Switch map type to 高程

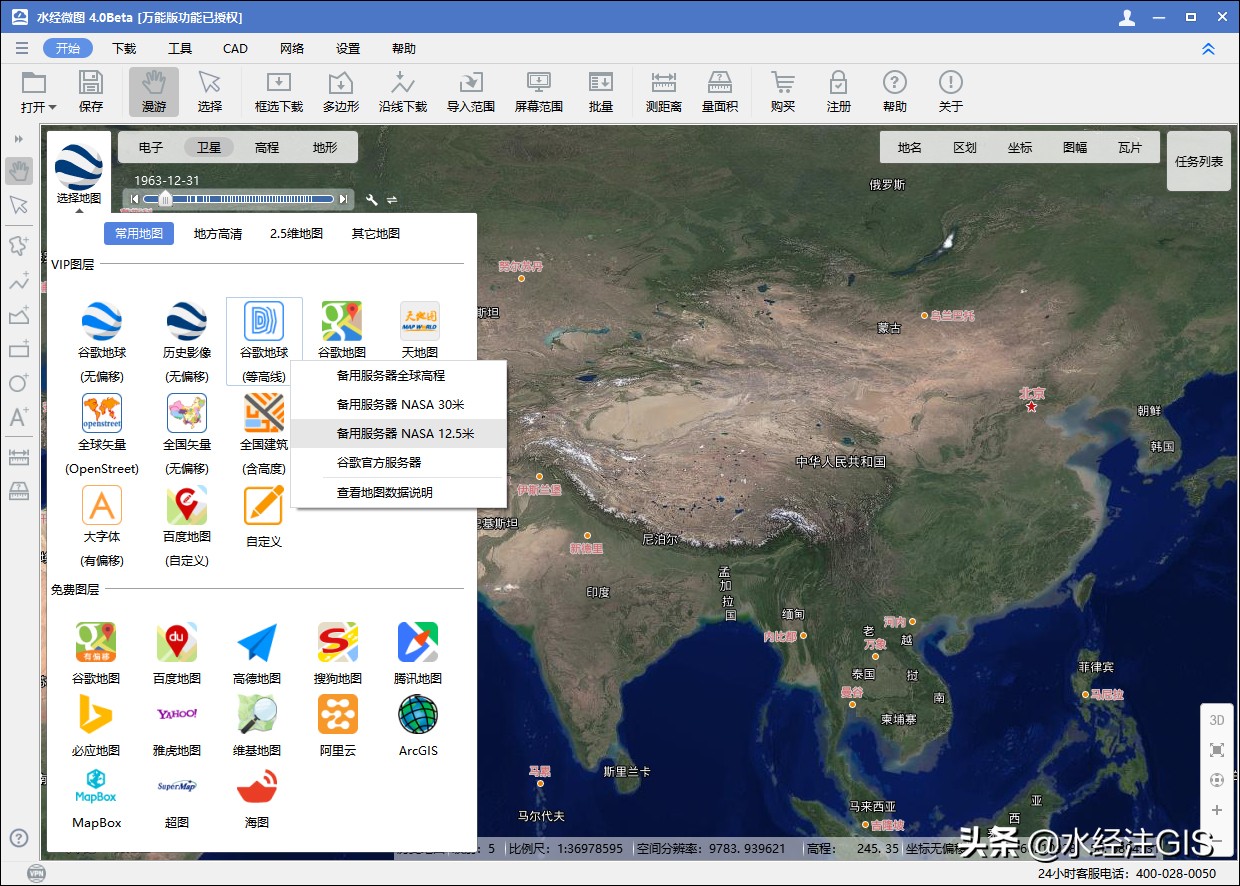coord(267,147)
